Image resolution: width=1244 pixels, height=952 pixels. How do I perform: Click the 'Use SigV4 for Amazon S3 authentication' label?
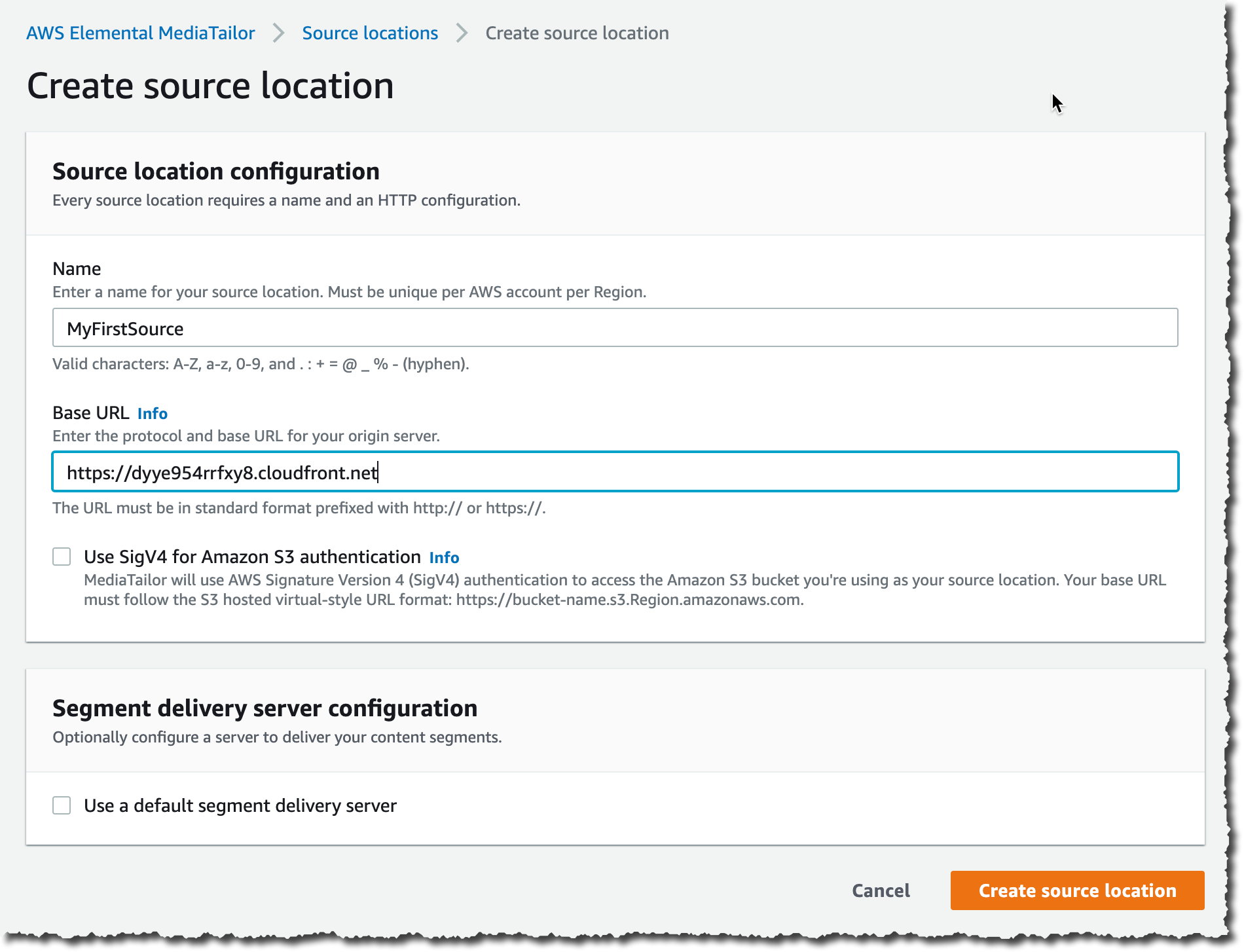pyautogui.click(x=252, y=557)
